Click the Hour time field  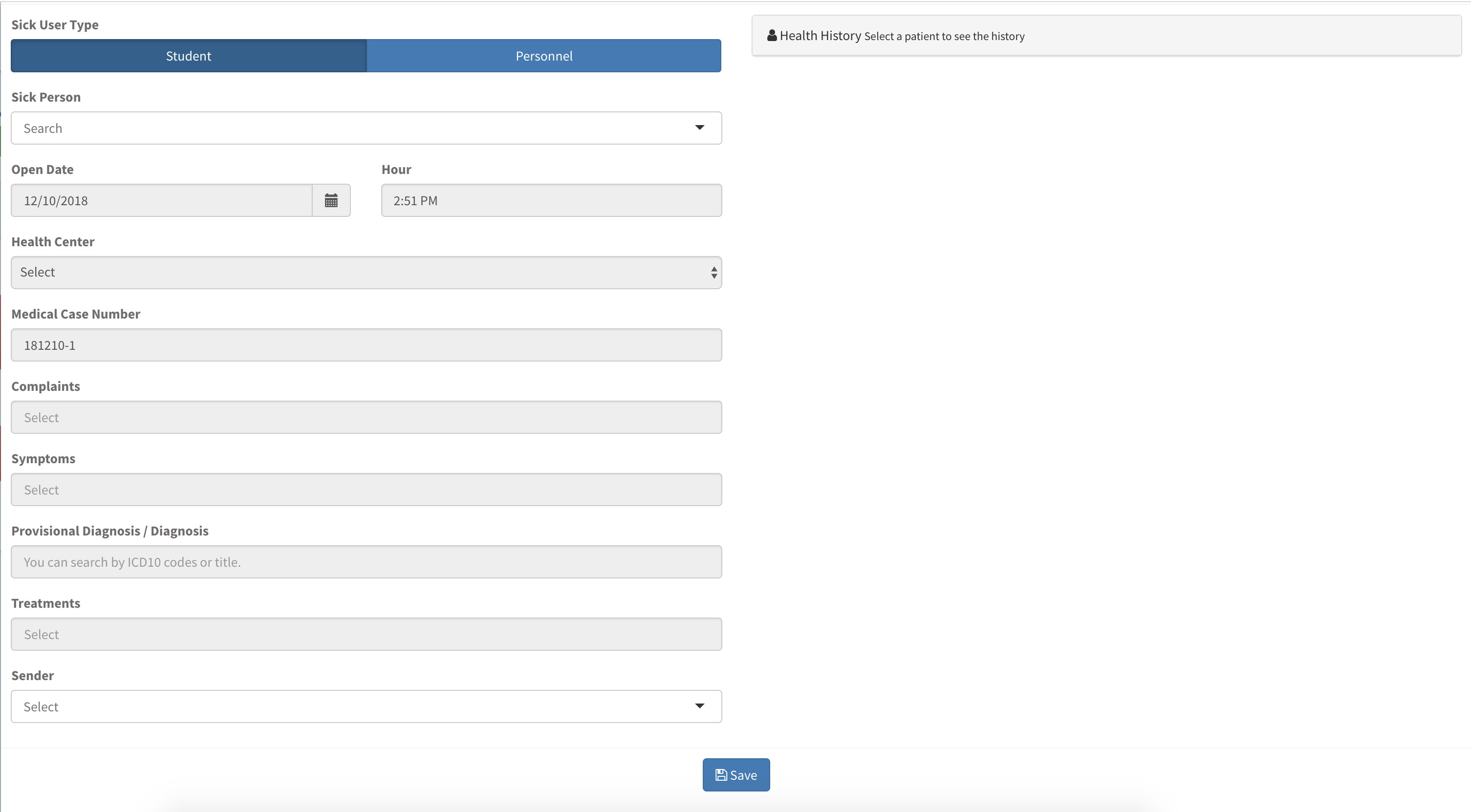click(551, 200)
